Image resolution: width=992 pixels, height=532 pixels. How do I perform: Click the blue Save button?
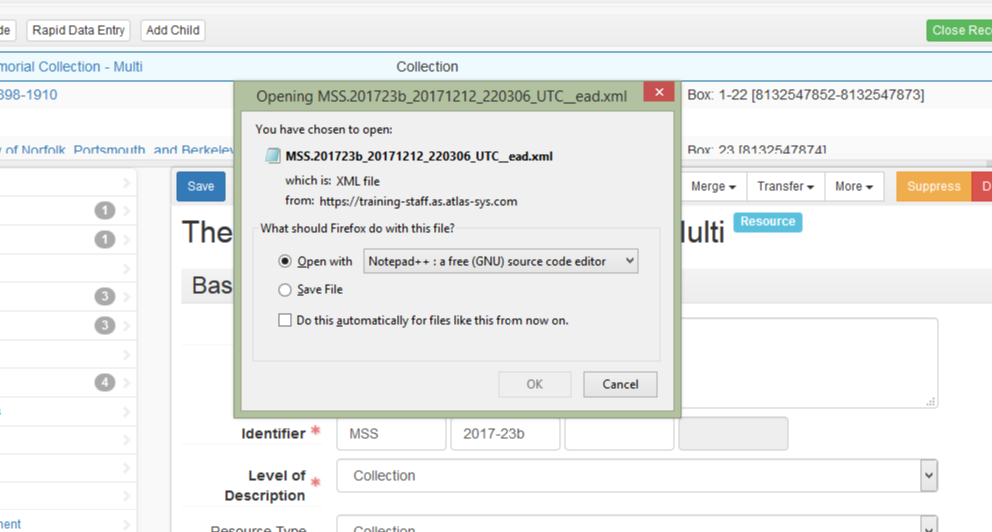(x=201, y=187)
